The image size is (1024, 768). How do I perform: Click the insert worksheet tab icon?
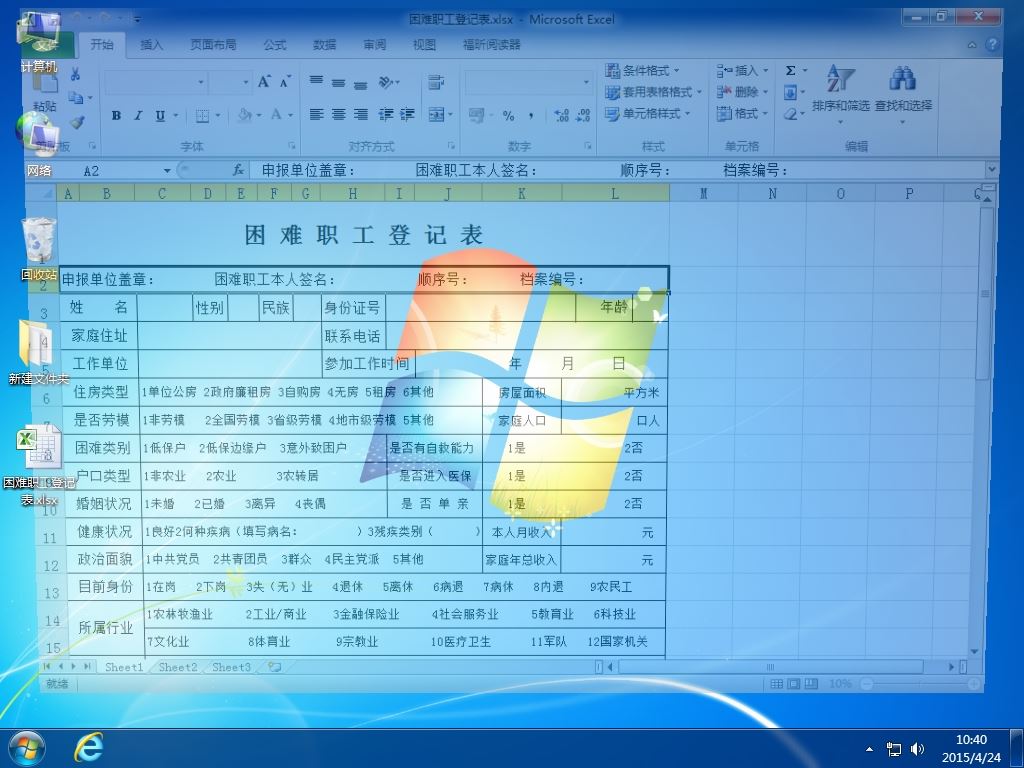click(x=275, y=667)
